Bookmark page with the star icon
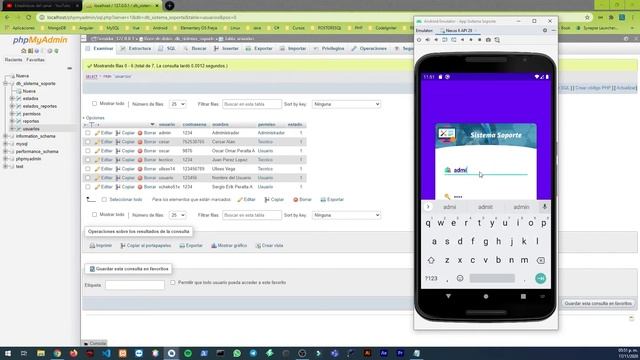640x360 pixels. point(587,18)
